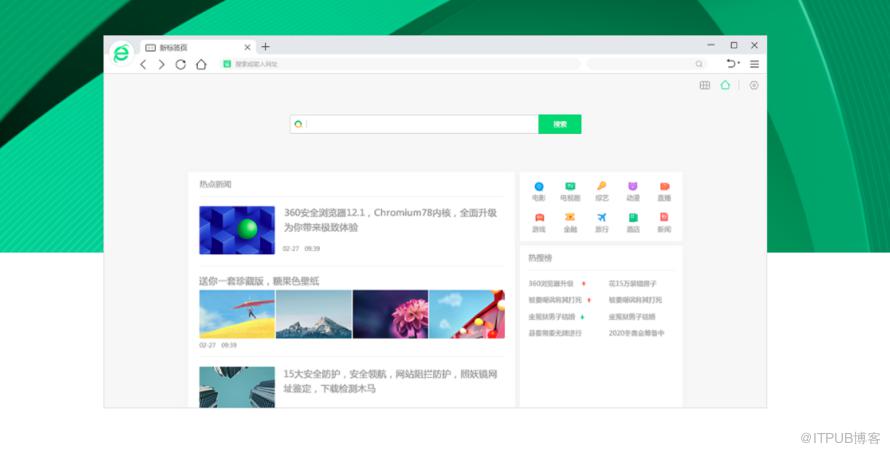This screenshot has width=890, height=453.
Task: Open the snowy mountain wallpaper thumbnail
Action: 314,314
